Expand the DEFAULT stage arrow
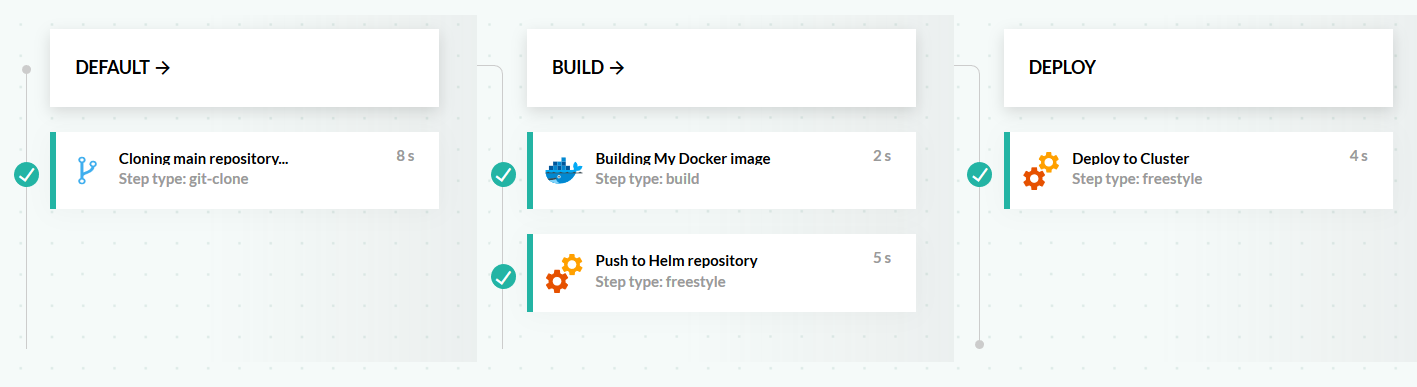Viewport: 1417px width, 387px height. [x=163, y=68]
